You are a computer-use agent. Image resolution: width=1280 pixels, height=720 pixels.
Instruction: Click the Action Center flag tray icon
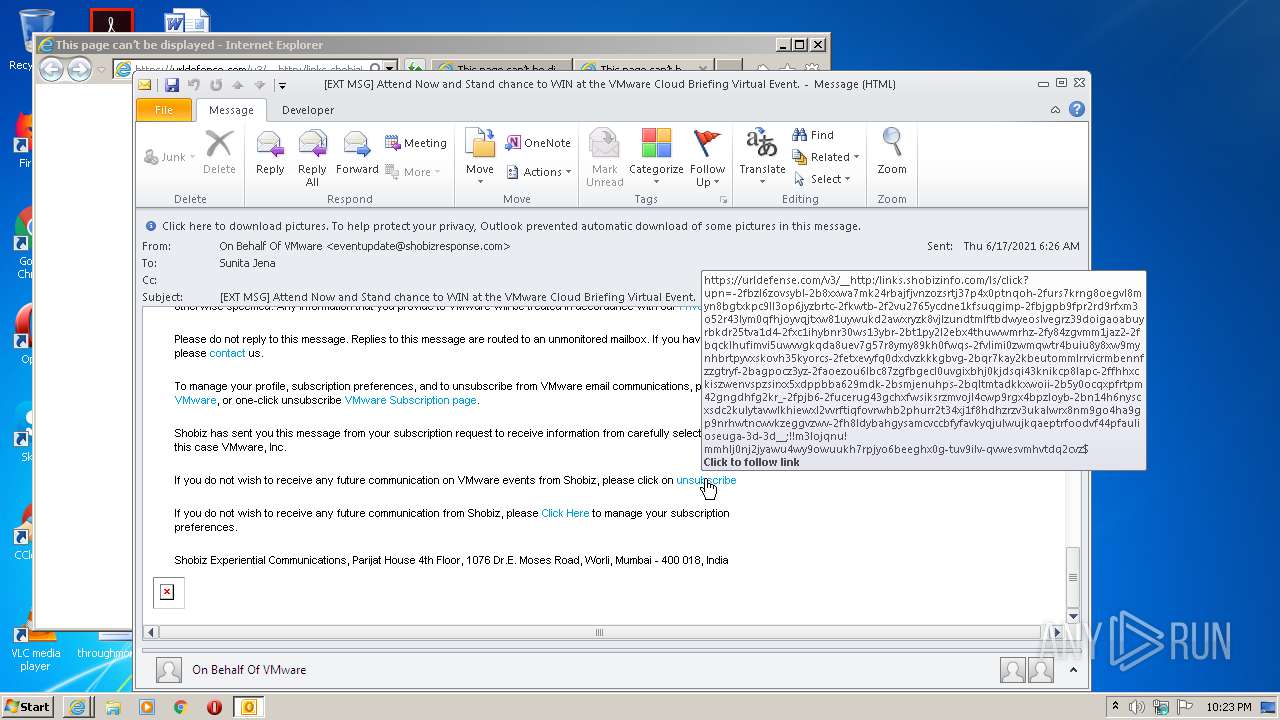pyautogui.click(x=1184, y=707)
